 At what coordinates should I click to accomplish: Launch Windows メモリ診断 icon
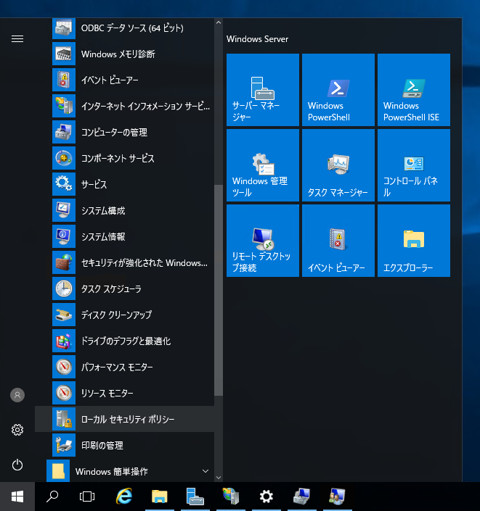64,54
